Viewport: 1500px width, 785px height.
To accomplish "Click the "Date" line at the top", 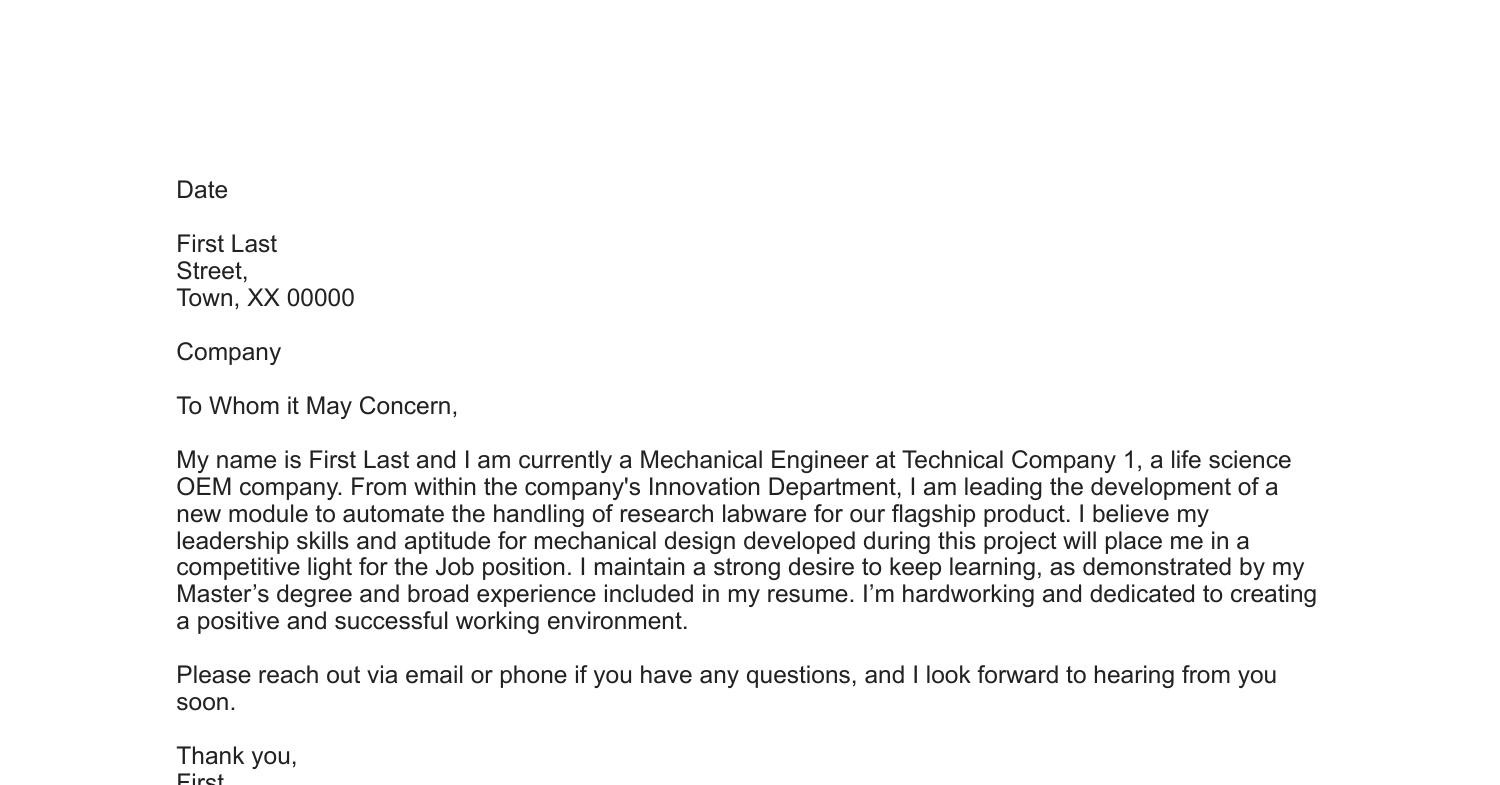I will (202, 190).
